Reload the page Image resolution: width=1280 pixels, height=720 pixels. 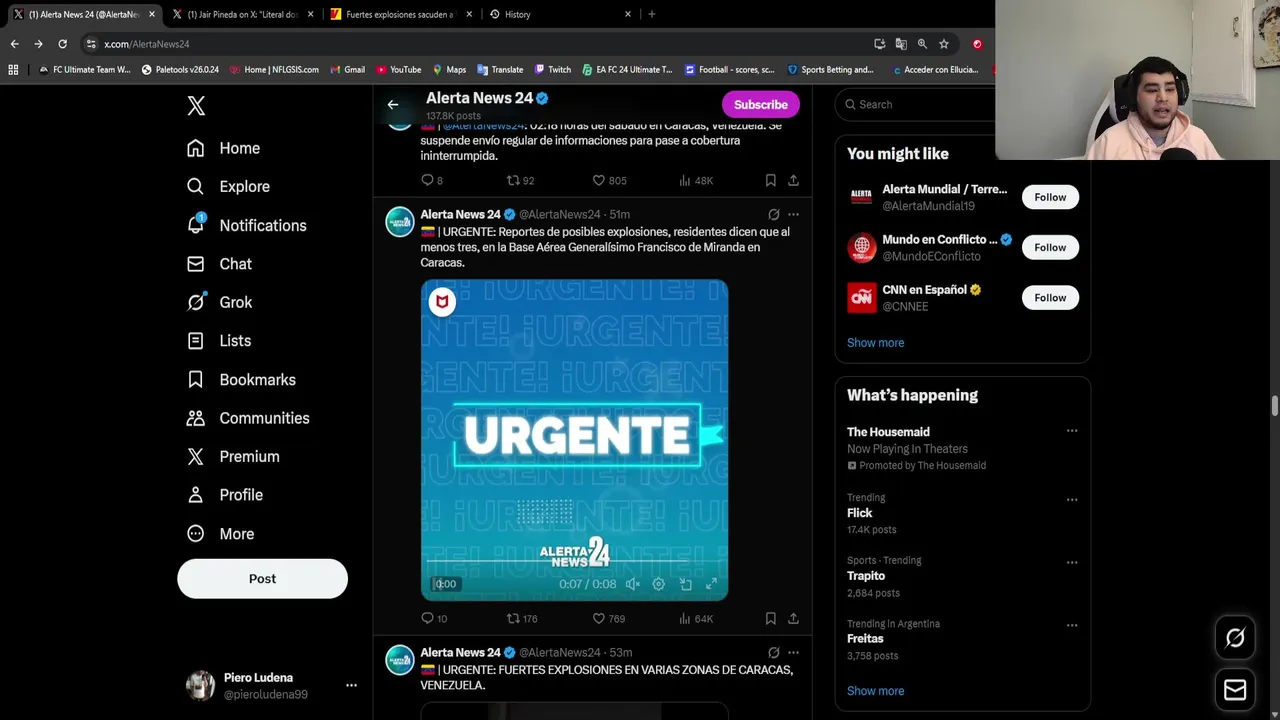click(62, 44)
